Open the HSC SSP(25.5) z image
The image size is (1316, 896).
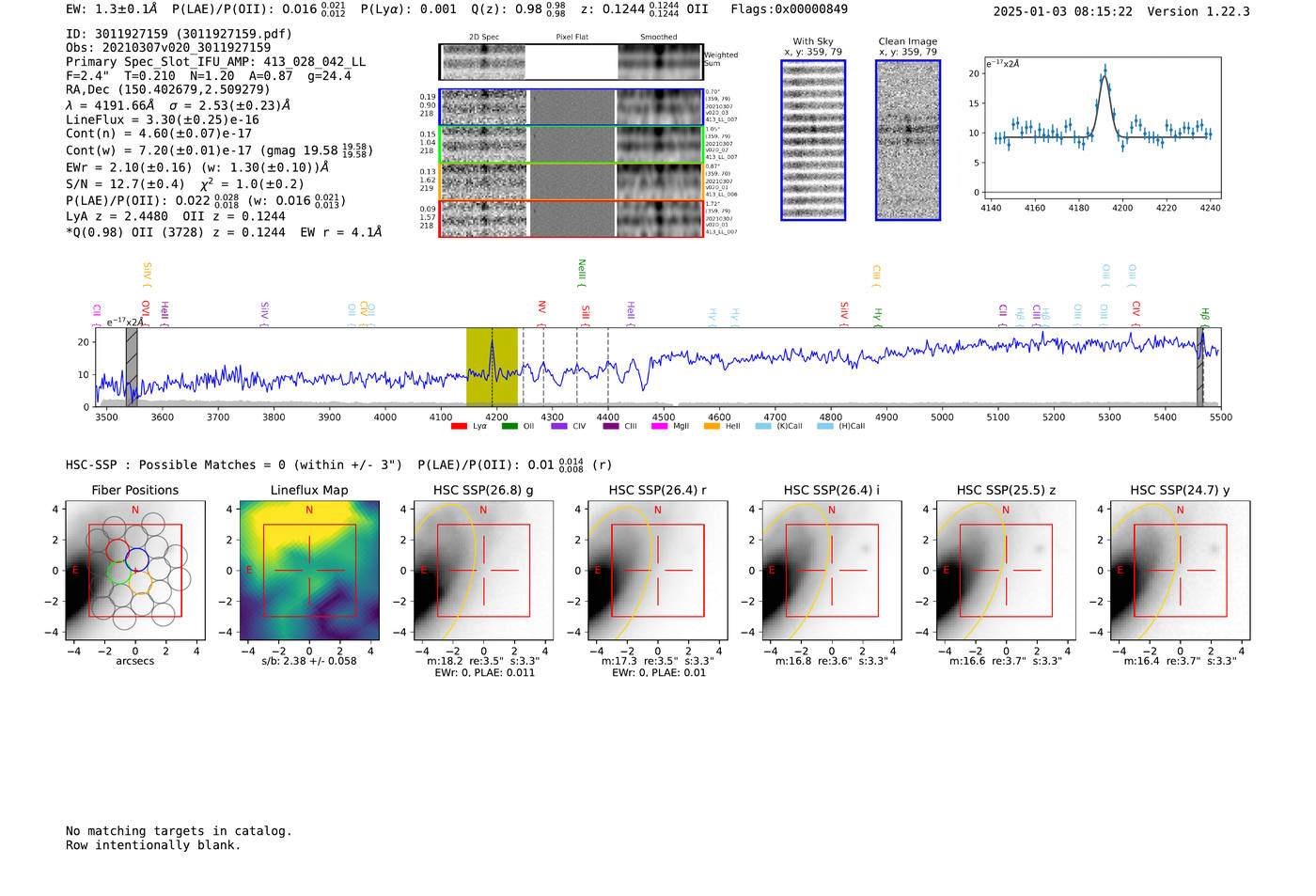coord(1006,571)
